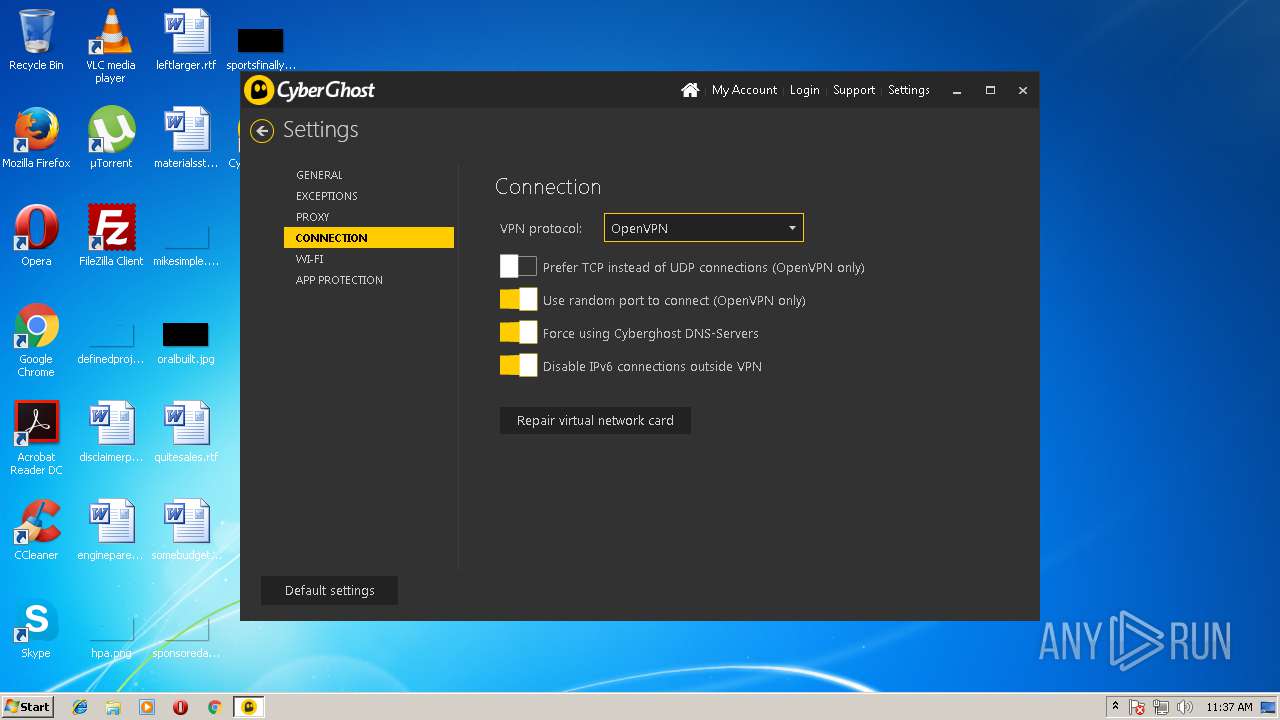Open Chrome from the taskbar

[x=214, y=707]
